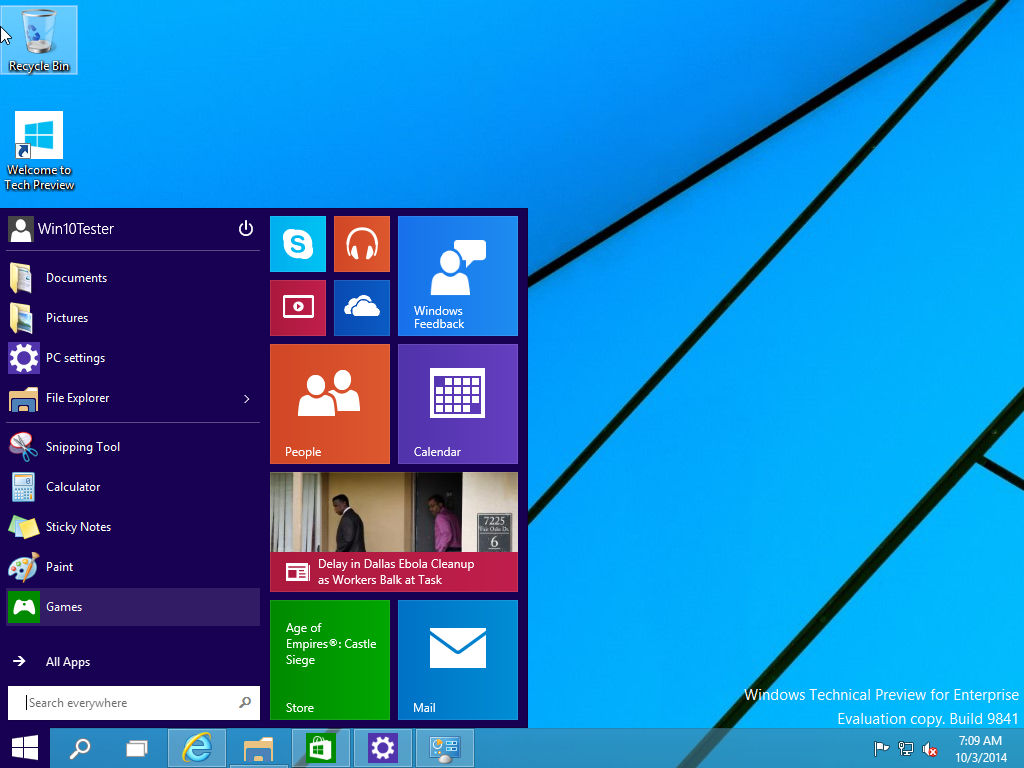This screenshot has height=768, width=1024.
Task: Open the Skype tile
Action: [297, 243]
